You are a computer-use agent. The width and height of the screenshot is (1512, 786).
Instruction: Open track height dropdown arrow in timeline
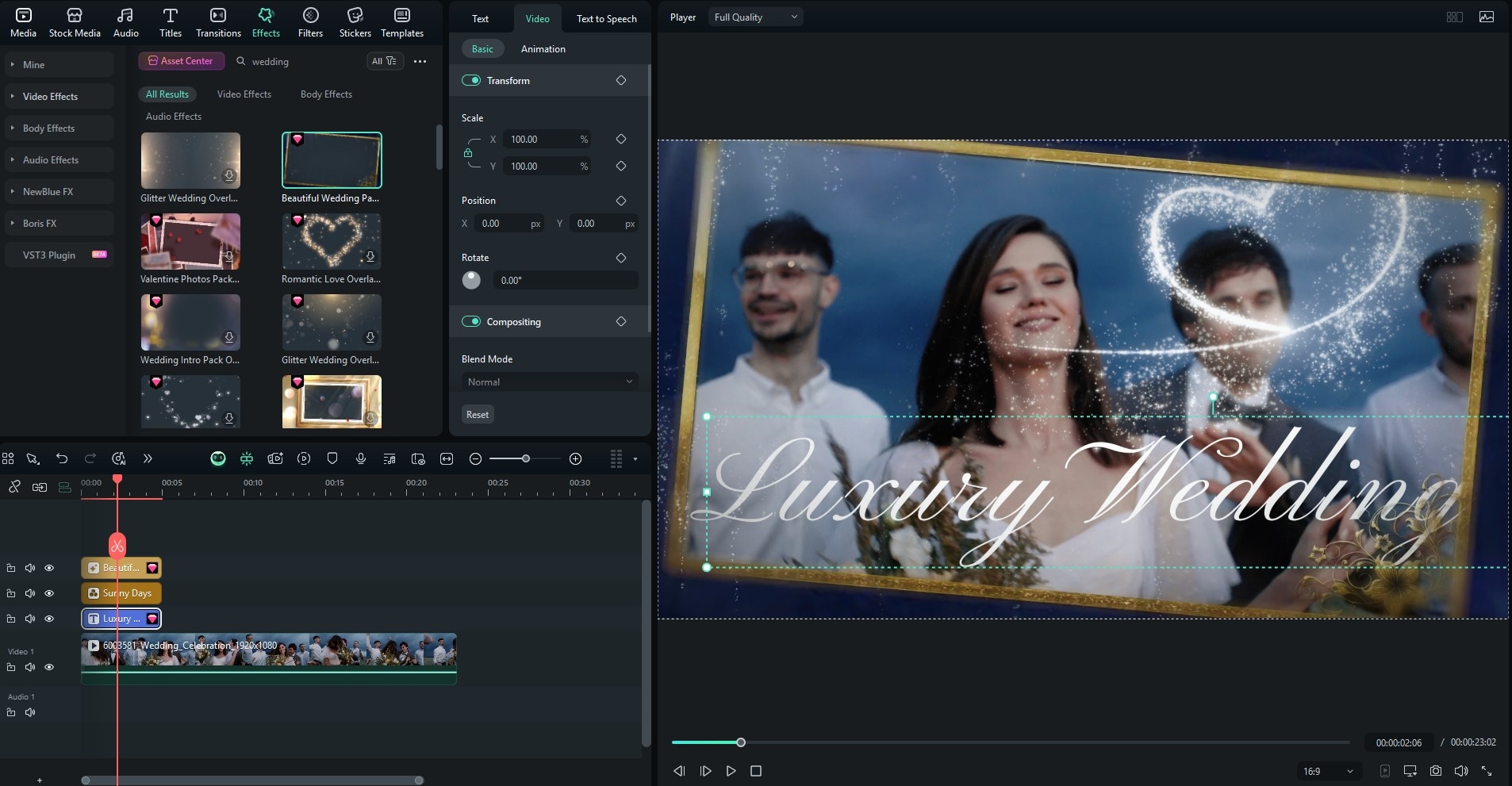635,458
